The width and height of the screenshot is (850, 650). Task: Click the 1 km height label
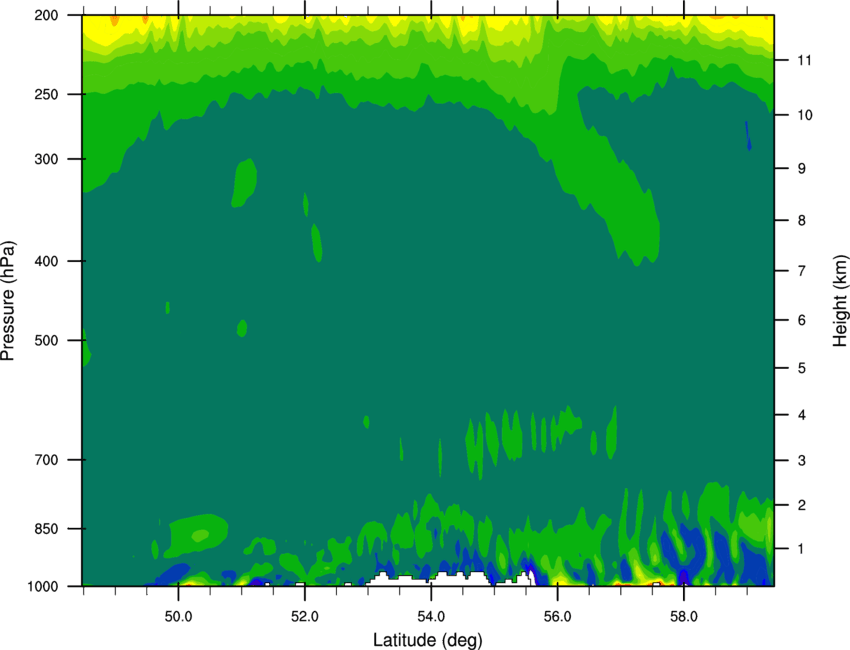801,549
